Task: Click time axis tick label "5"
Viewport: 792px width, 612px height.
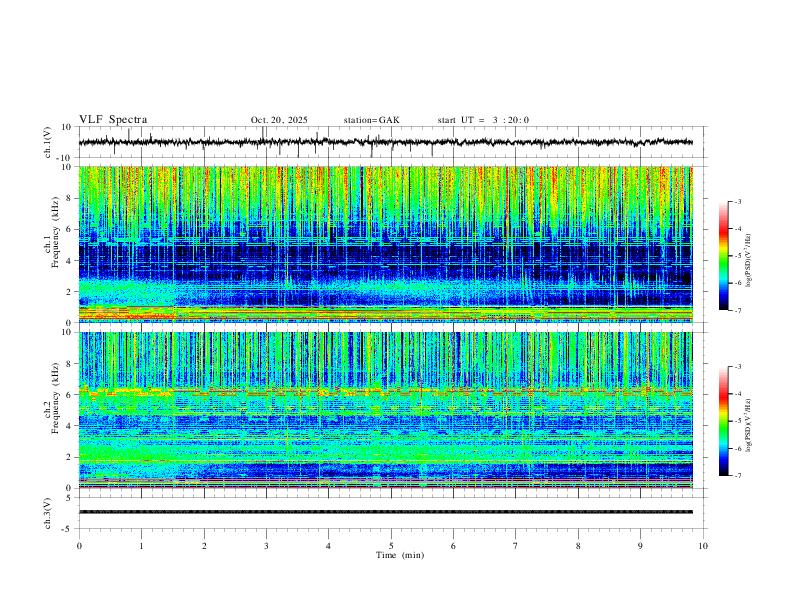Action: 391,546
